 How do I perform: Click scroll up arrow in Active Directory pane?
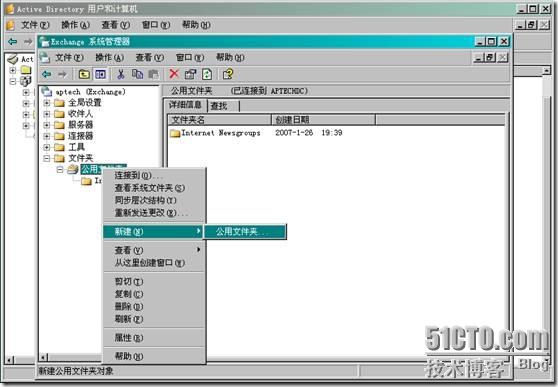coord(547,70)
